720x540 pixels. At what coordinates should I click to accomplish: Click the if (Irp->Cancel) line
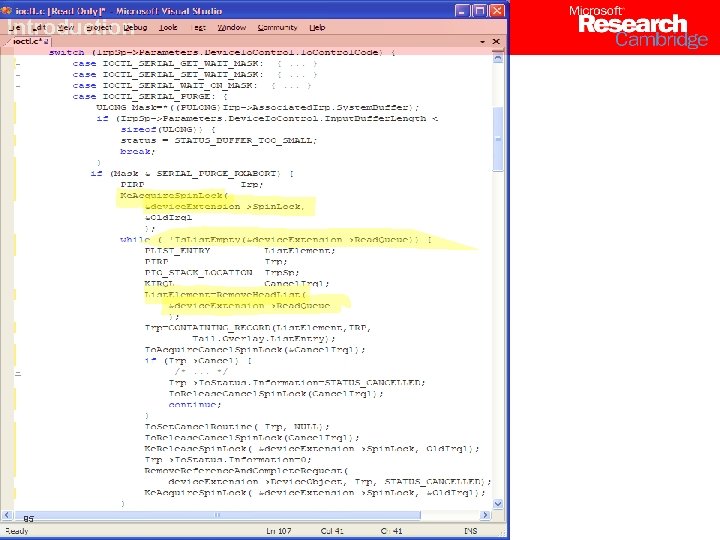(198, 361)
